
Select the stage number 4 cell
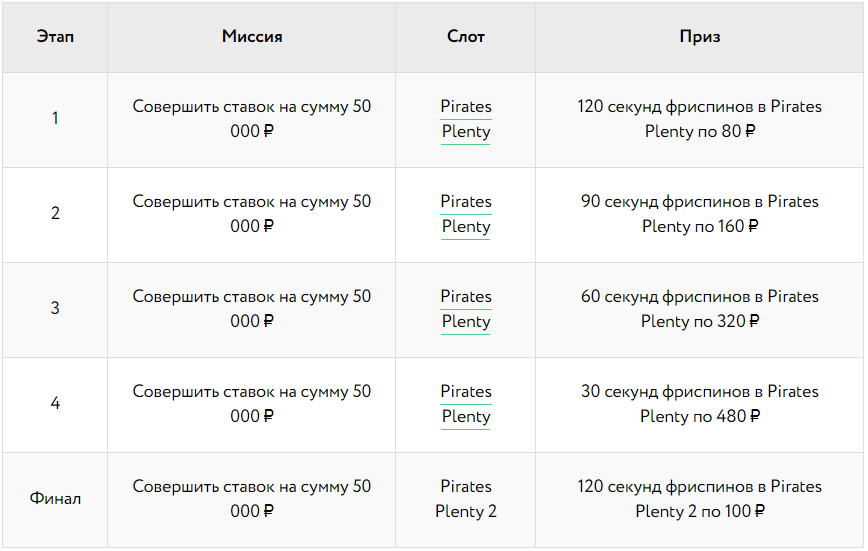tap(55, 404)
